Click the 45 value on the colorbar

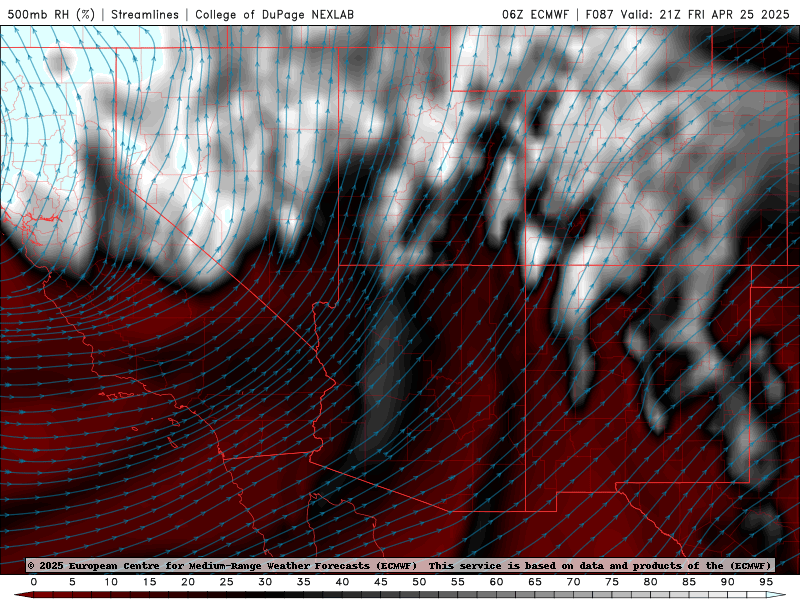(380, 582)
